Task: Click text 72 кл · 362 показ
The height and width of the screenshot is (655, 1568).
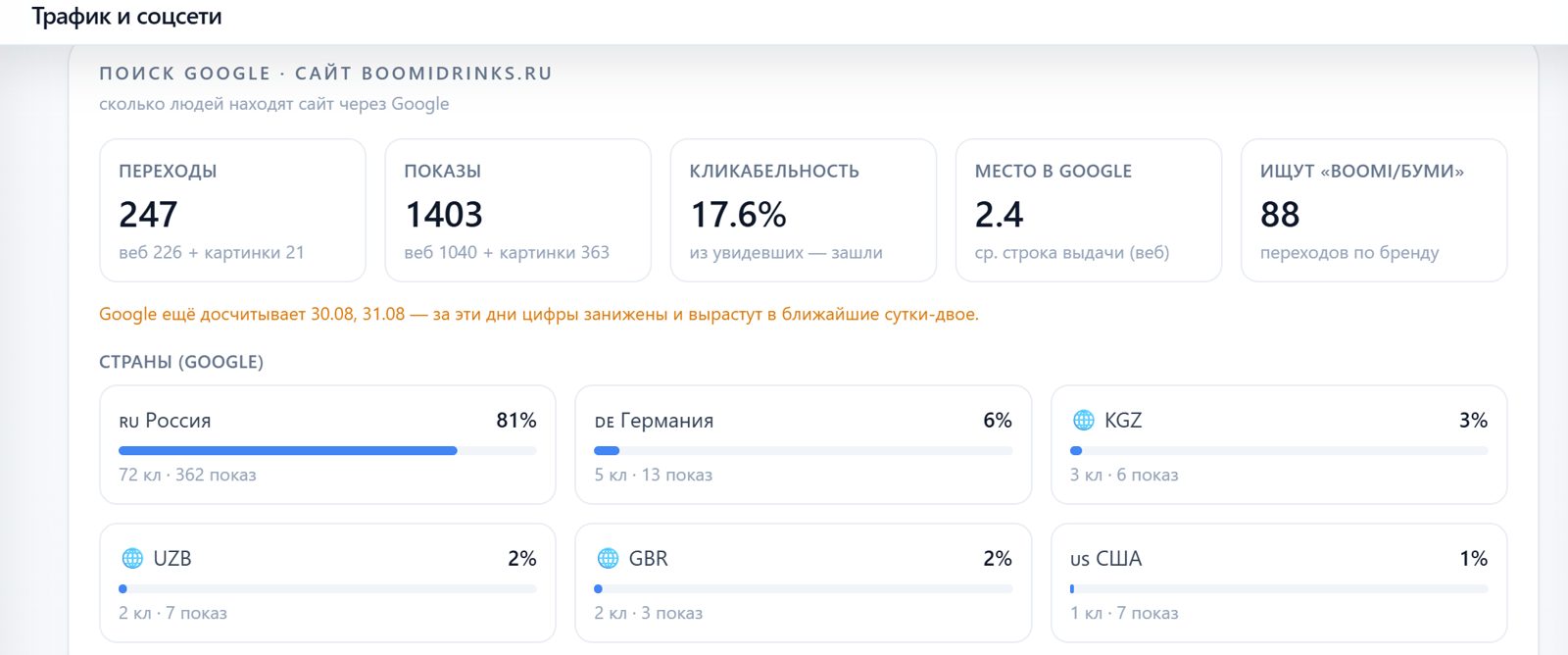Action: [187, 476]
